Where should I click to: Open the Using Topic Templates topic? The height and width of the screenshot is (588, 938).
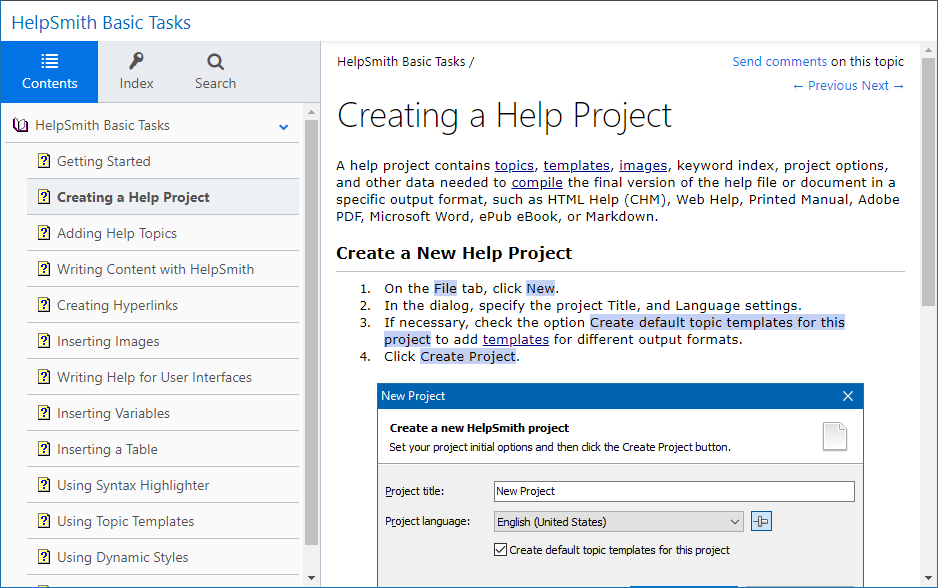163,521
